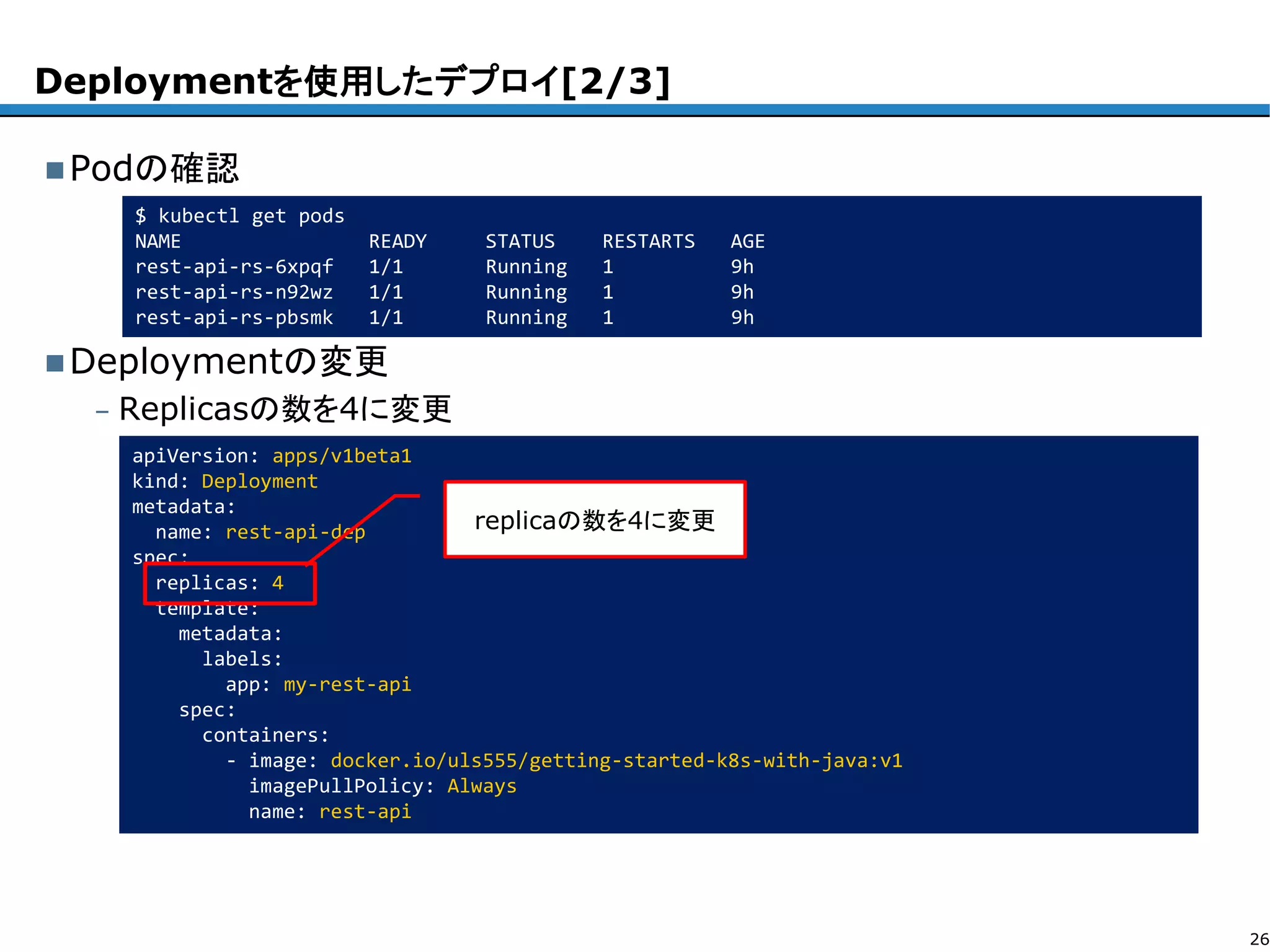Click the 'app: my-rest-api' line
The image size is (1270, 952).
[319, 685]
